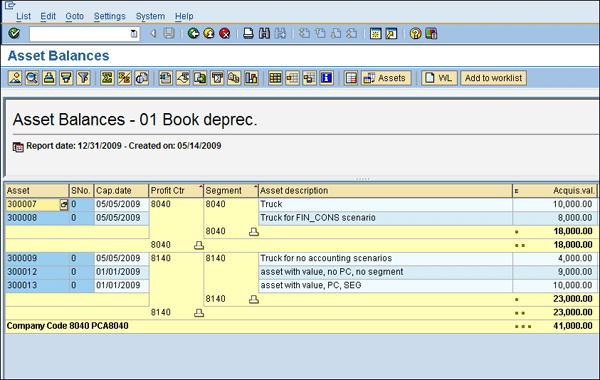Click the 'Company Code 8040 PCA8040' row
The width and height of the screenshot is (600, 380).
click(x=301, y=326)
